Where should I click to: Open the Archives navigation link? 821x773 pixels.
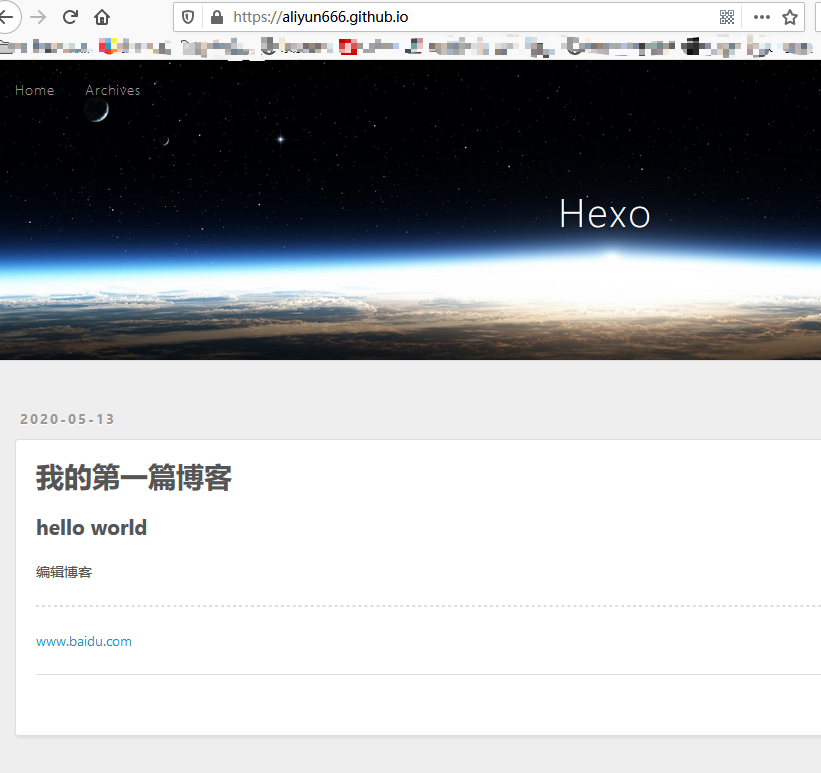113,91
